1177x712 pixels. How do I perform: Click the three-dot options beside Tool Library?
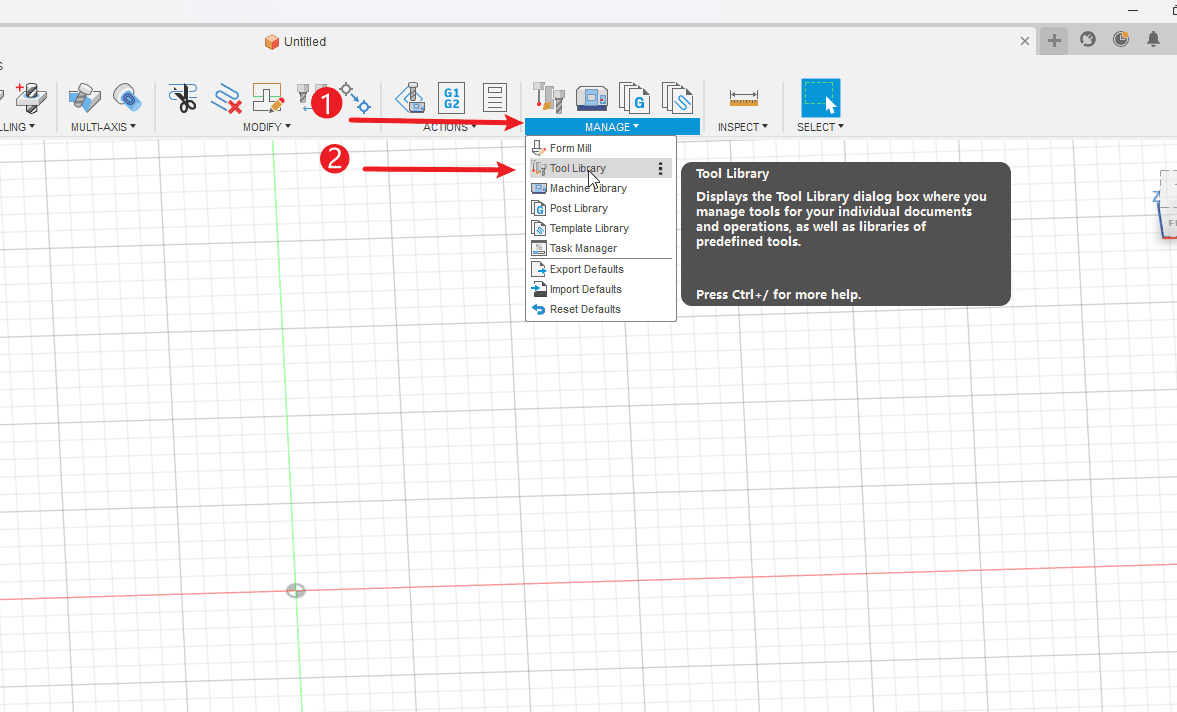pos(661,169)
